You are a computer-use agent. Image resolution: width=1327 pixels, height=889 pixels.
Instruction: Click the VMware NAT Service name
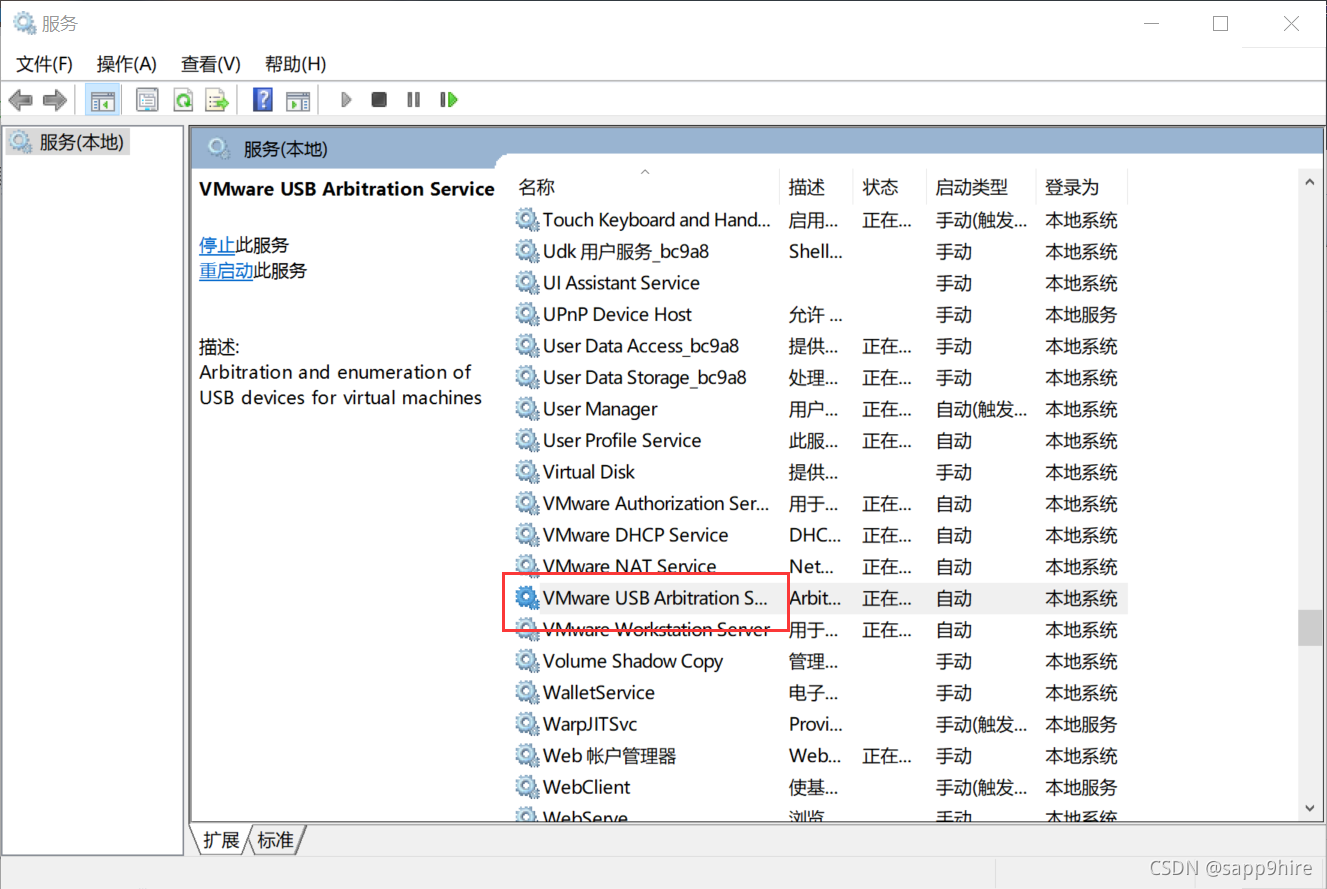pos(629,566)
